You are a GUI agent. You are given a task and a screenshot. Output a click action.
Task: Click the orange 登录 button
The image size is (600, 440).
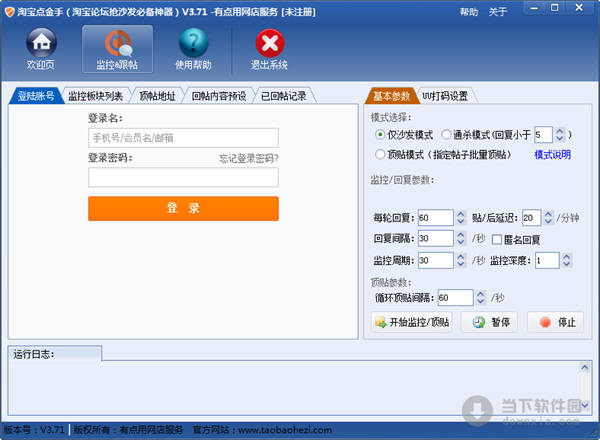[183, 209]
